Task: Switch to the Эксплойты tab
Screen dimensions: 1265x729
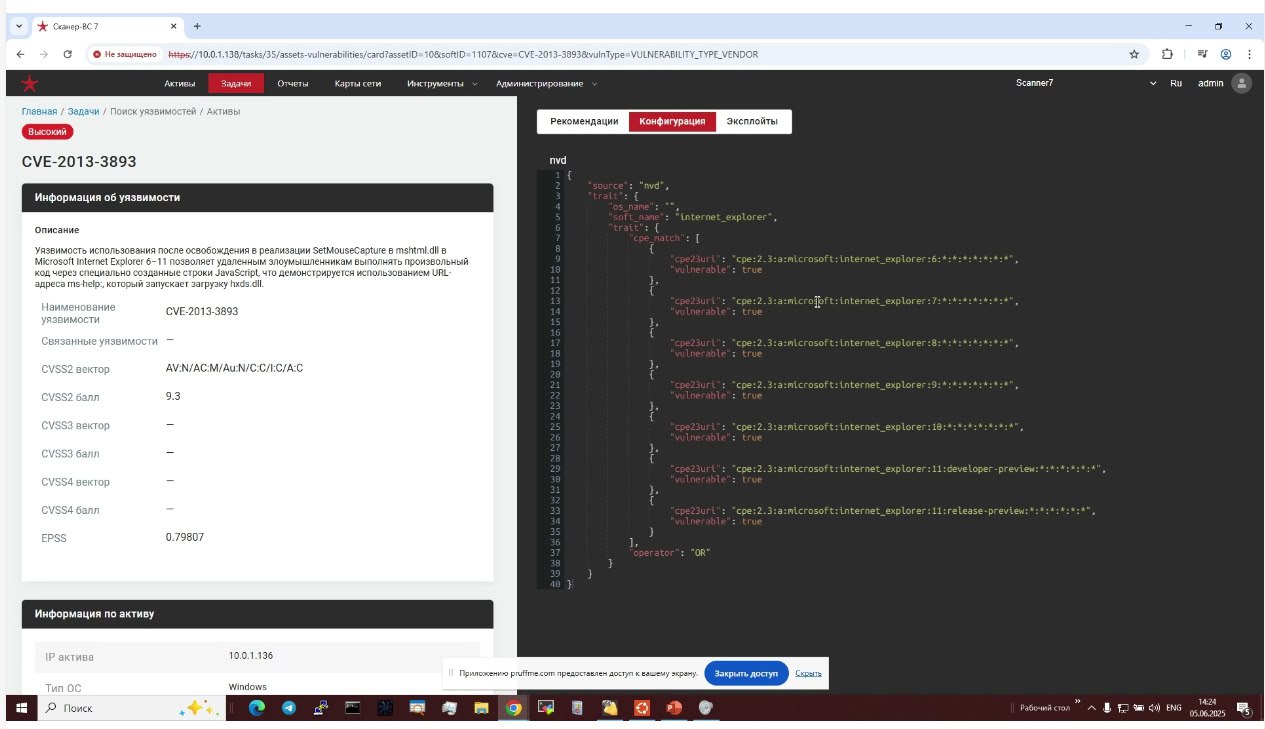Action: (752, 122)
